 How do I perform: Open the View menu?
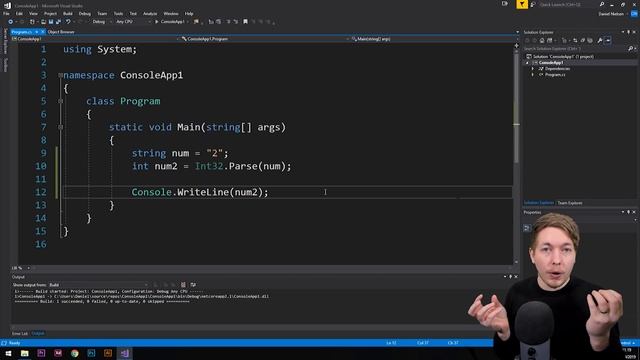[x=33, y=13]
